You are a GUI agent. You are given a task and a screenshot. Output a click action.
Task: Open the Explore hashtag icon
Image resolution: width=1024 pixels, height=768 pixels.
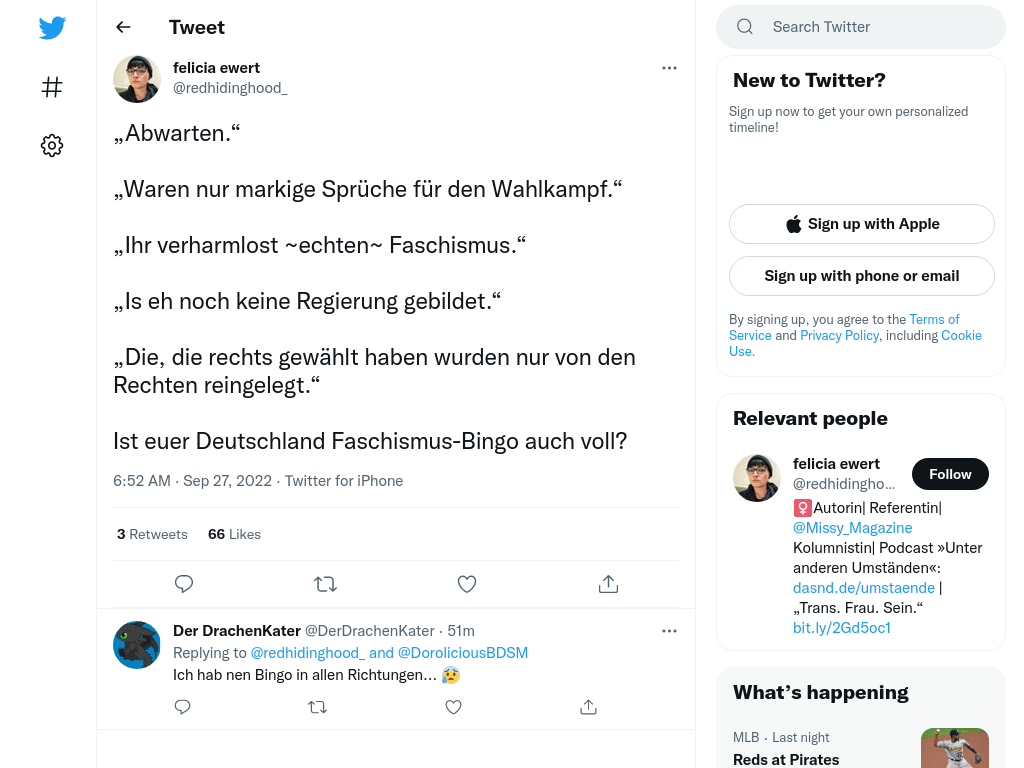[52, 87]
